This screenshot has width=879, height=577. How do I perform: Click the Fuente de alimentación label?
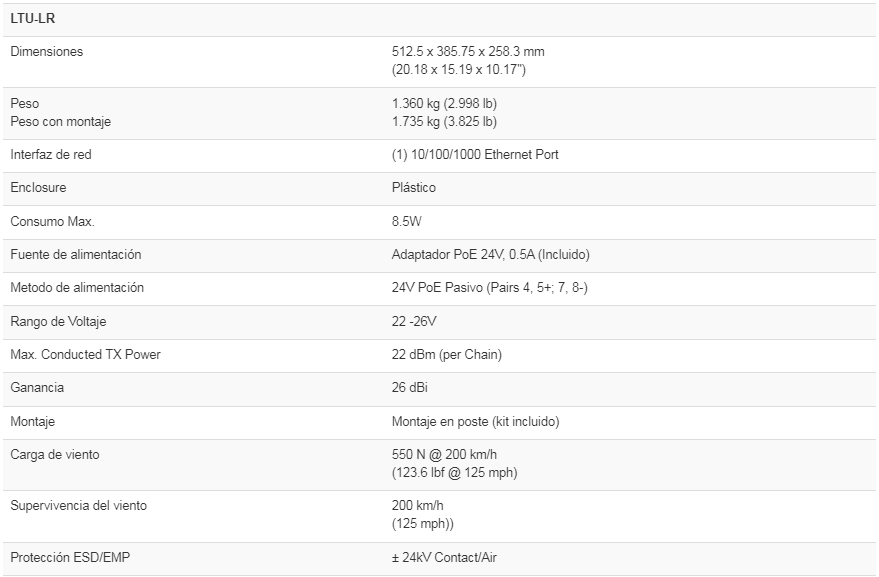(76, 254)
